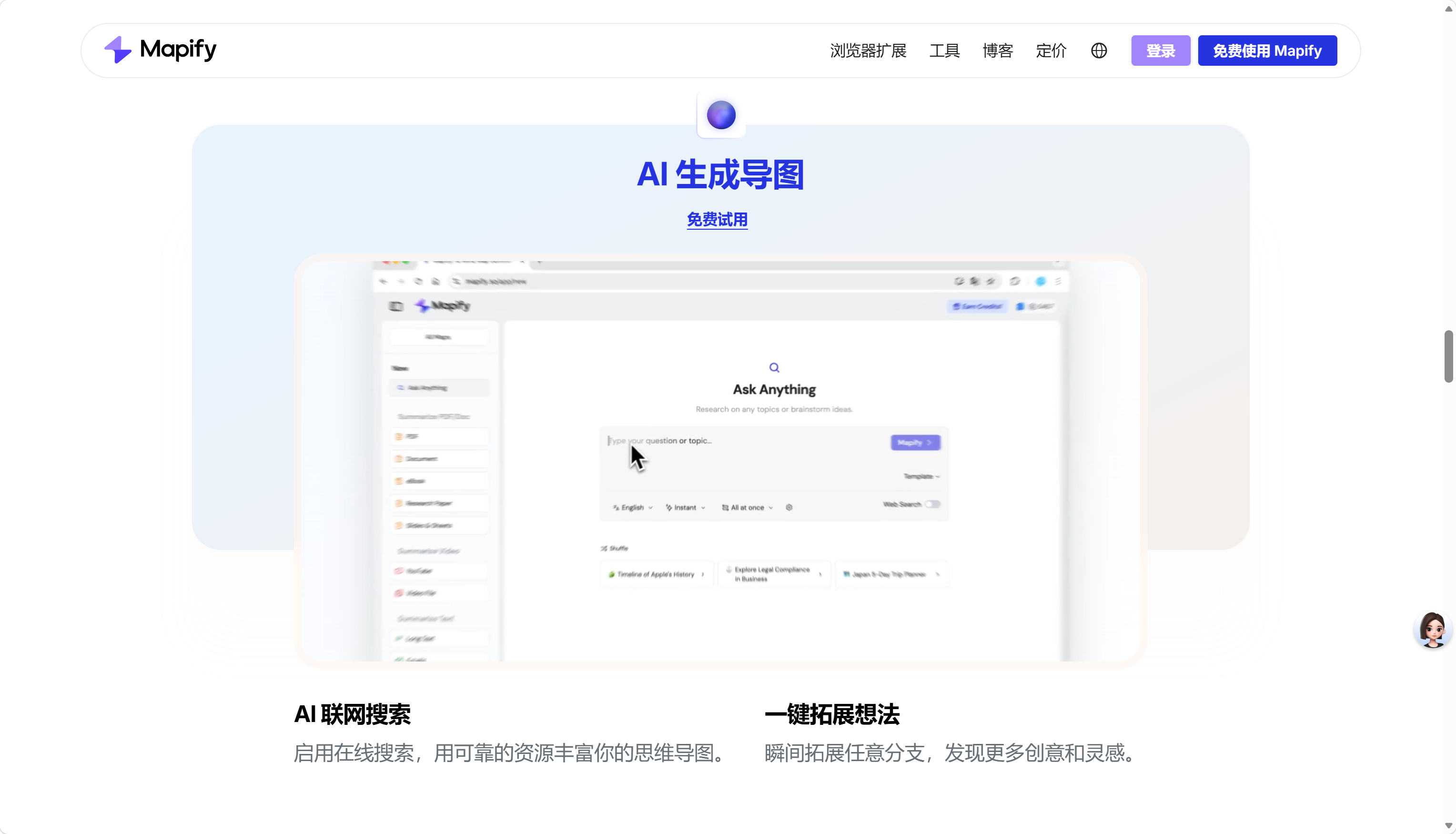Click the AI 生成导图 title
The width and height of the screenshot is (1456, 834).
tap(720, 174)
